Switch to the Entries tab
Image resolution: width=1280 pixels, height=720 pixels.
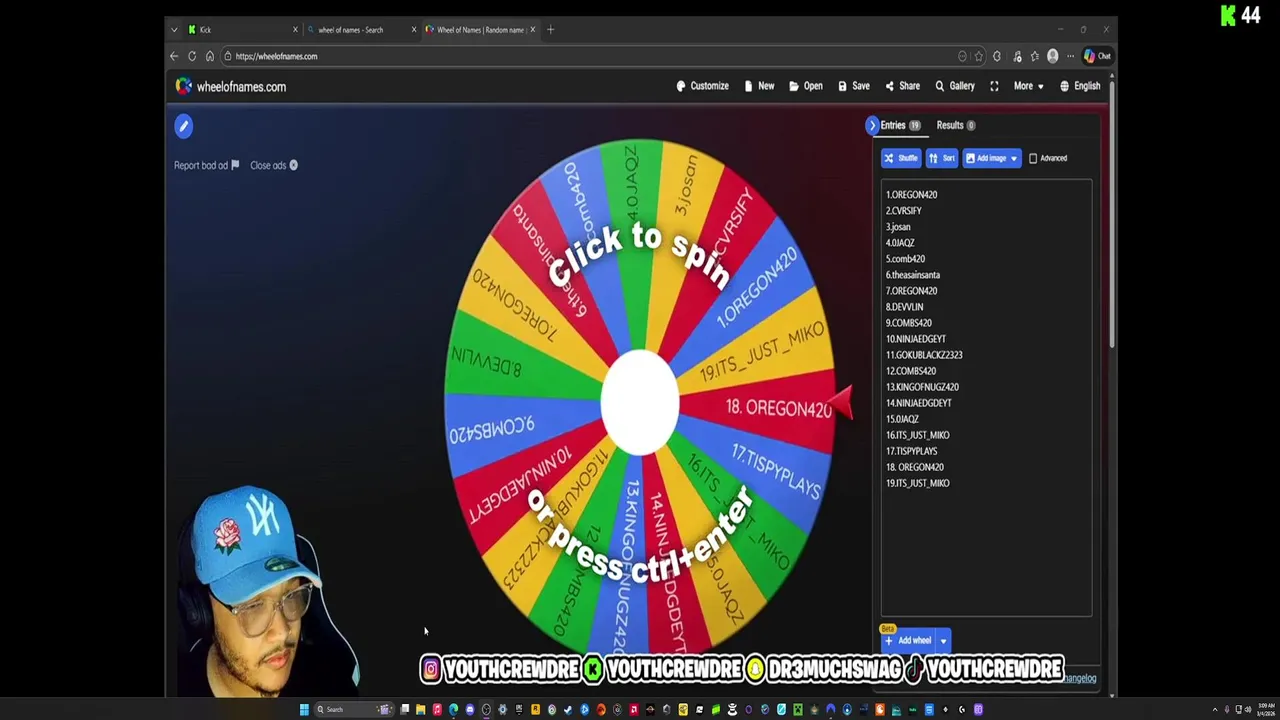coord(900,125)
